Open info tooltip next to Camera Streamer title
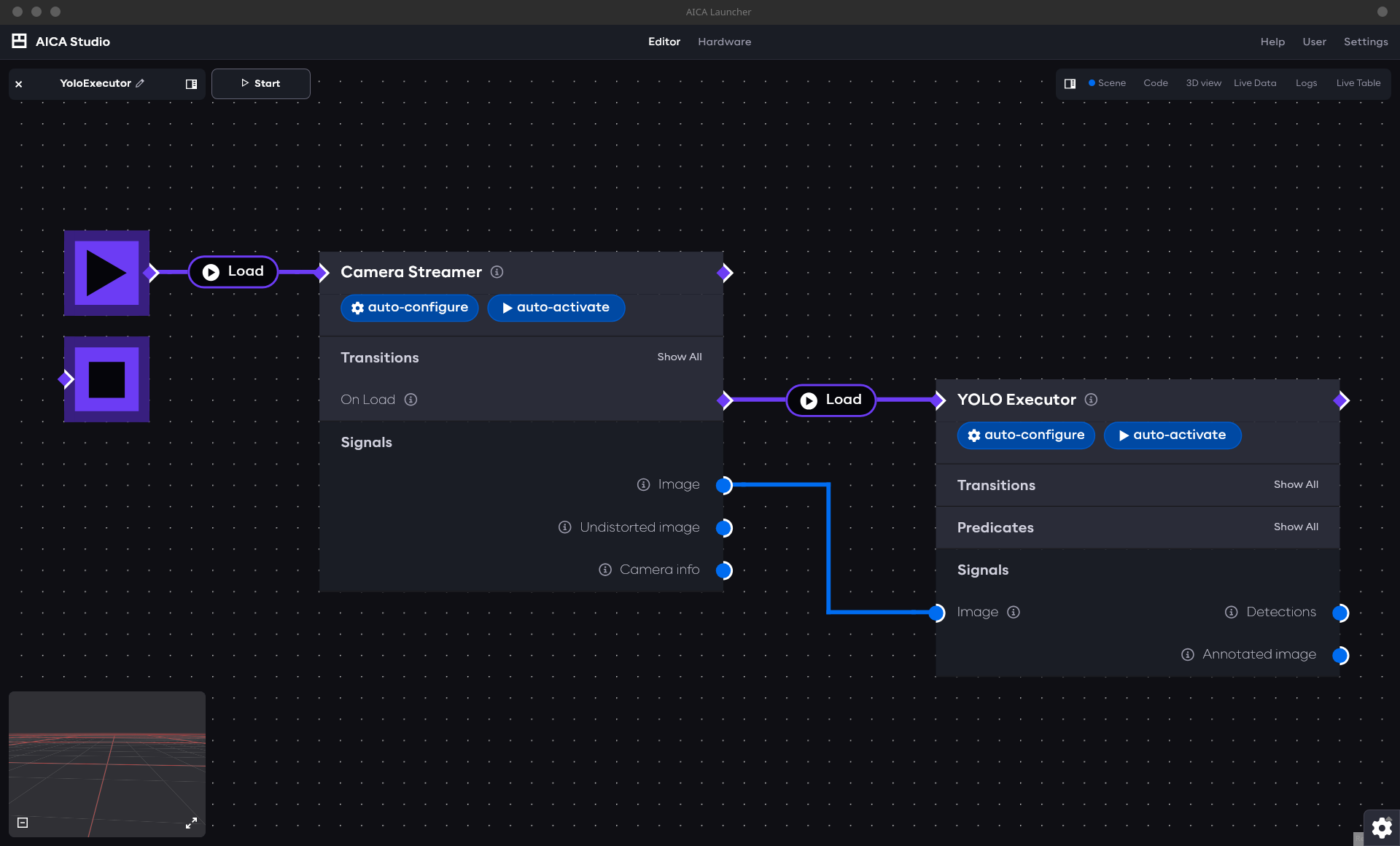1400x846 pixels. pos(497,272)
